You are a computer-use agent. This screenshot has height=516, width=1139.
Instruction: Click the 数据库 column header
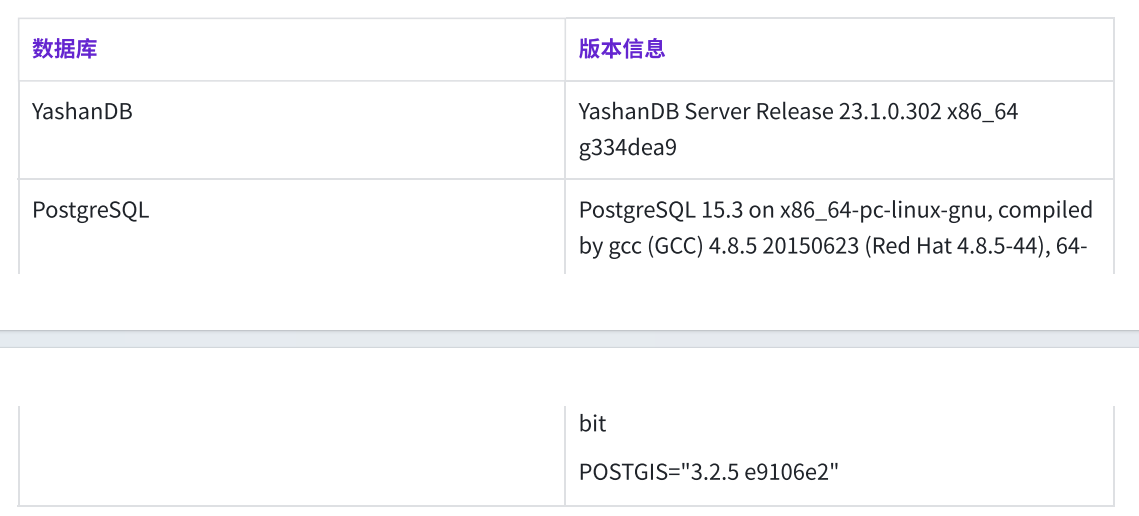[x=65, y=49]
